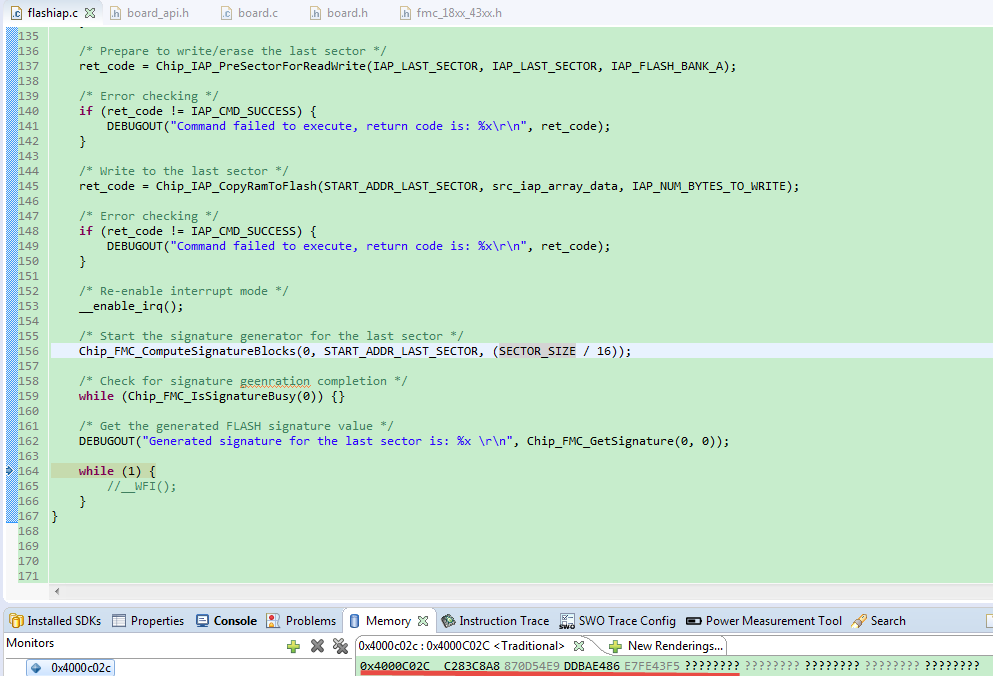
Task: Add a new memory monitor
Action: [293, 646]
